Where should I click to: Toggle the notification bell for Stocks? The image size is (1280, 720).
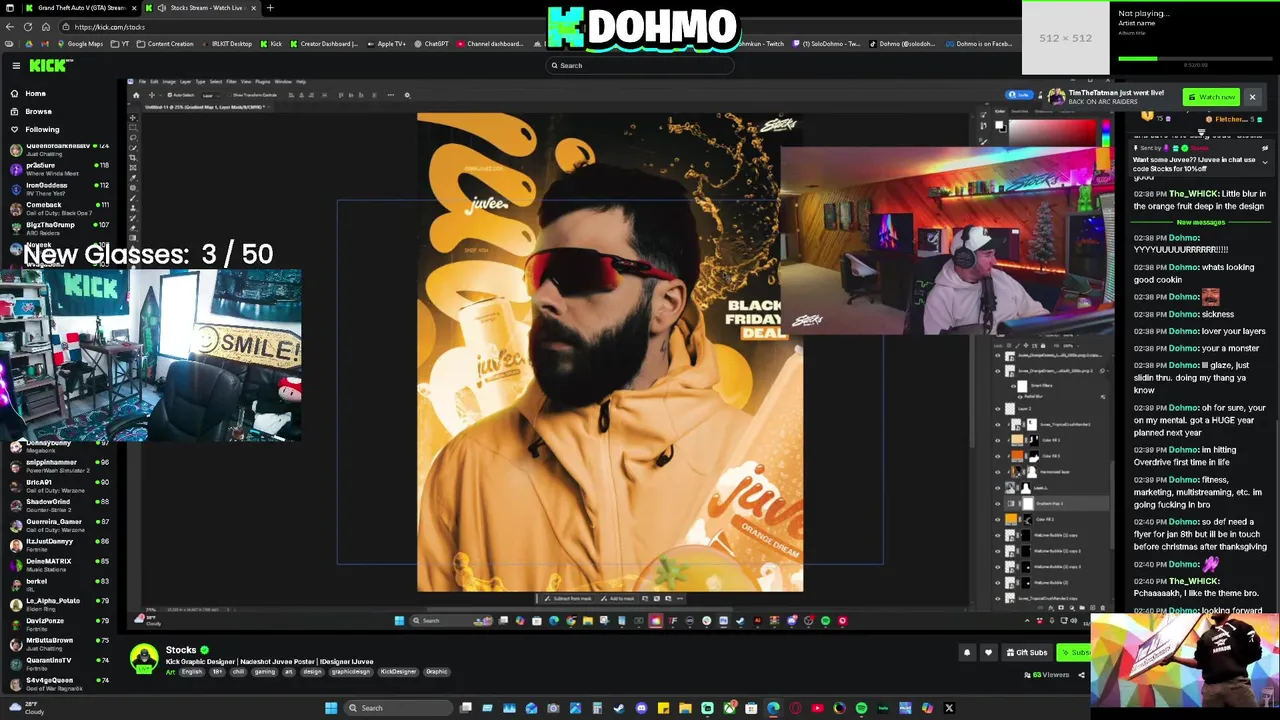(x=967, y=652)
